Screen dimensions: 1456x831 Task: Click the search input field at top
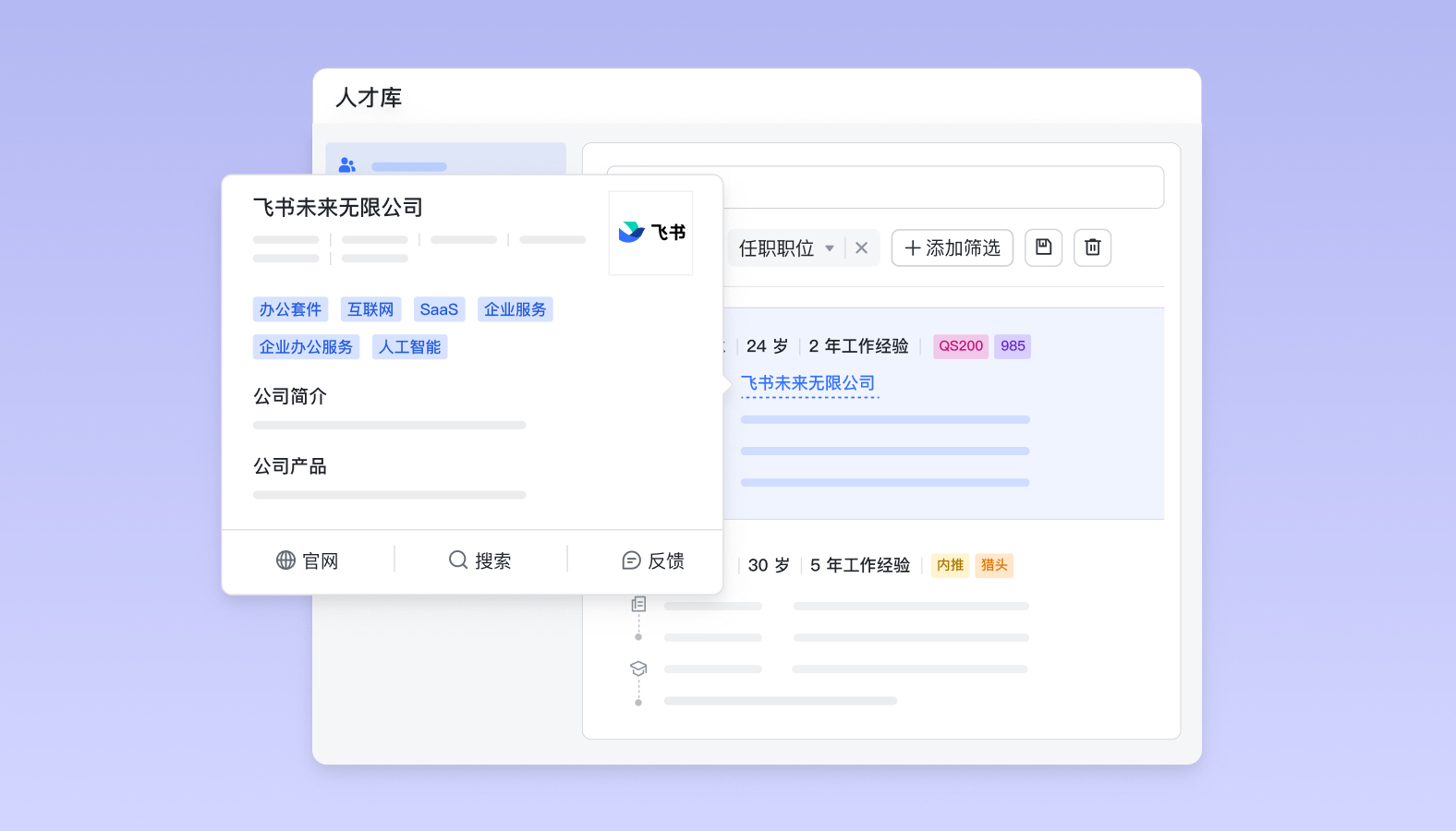click(885, 187)
